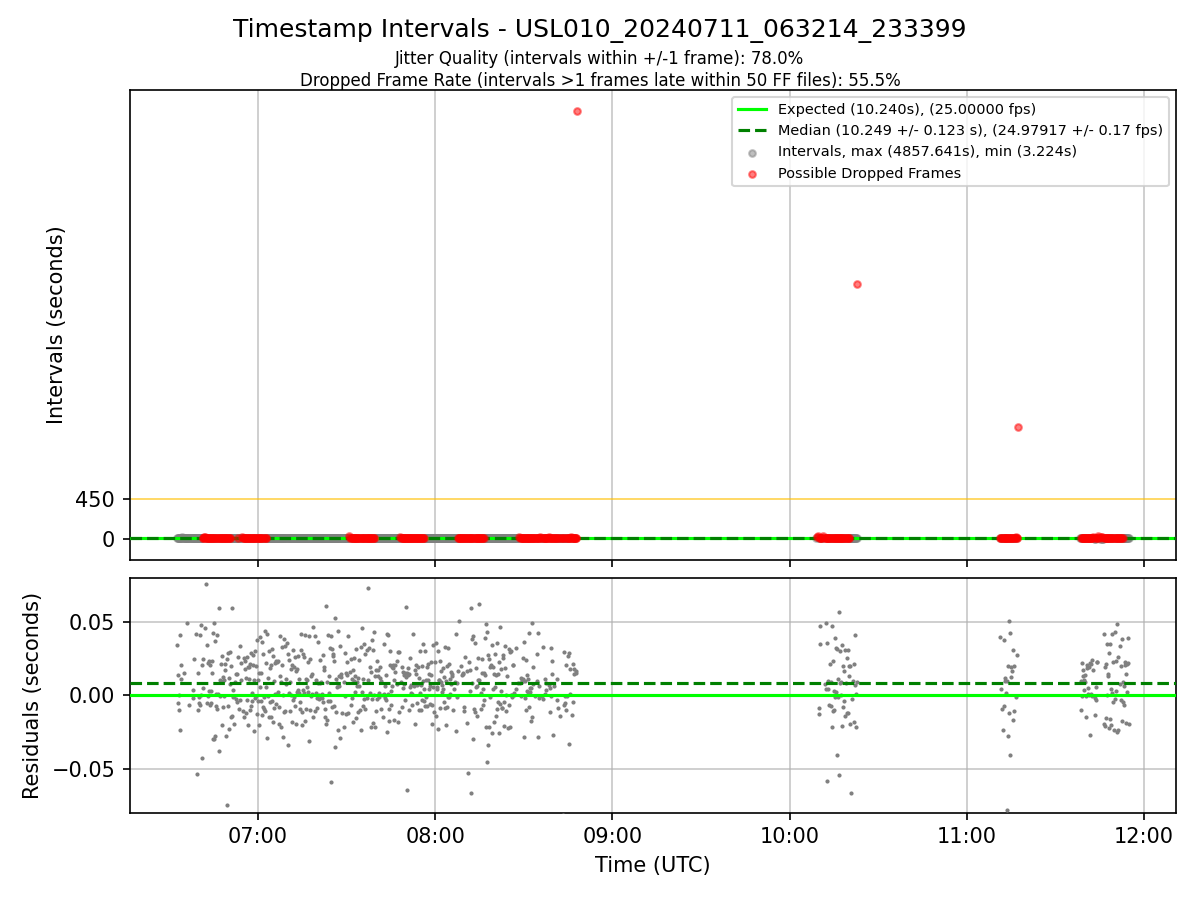Click the '09:00' time axis tick label
Screen dimensions: 1200x900
[612, 834]
